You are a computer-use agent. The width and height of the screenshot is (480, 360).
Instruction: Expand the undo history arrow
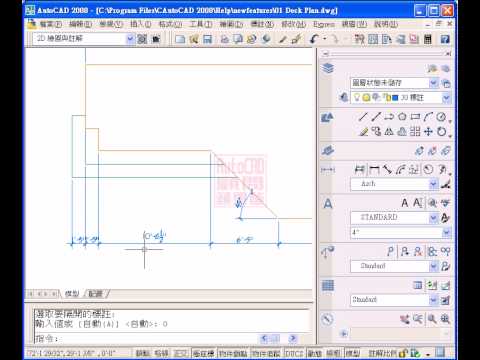click(324, 39)
